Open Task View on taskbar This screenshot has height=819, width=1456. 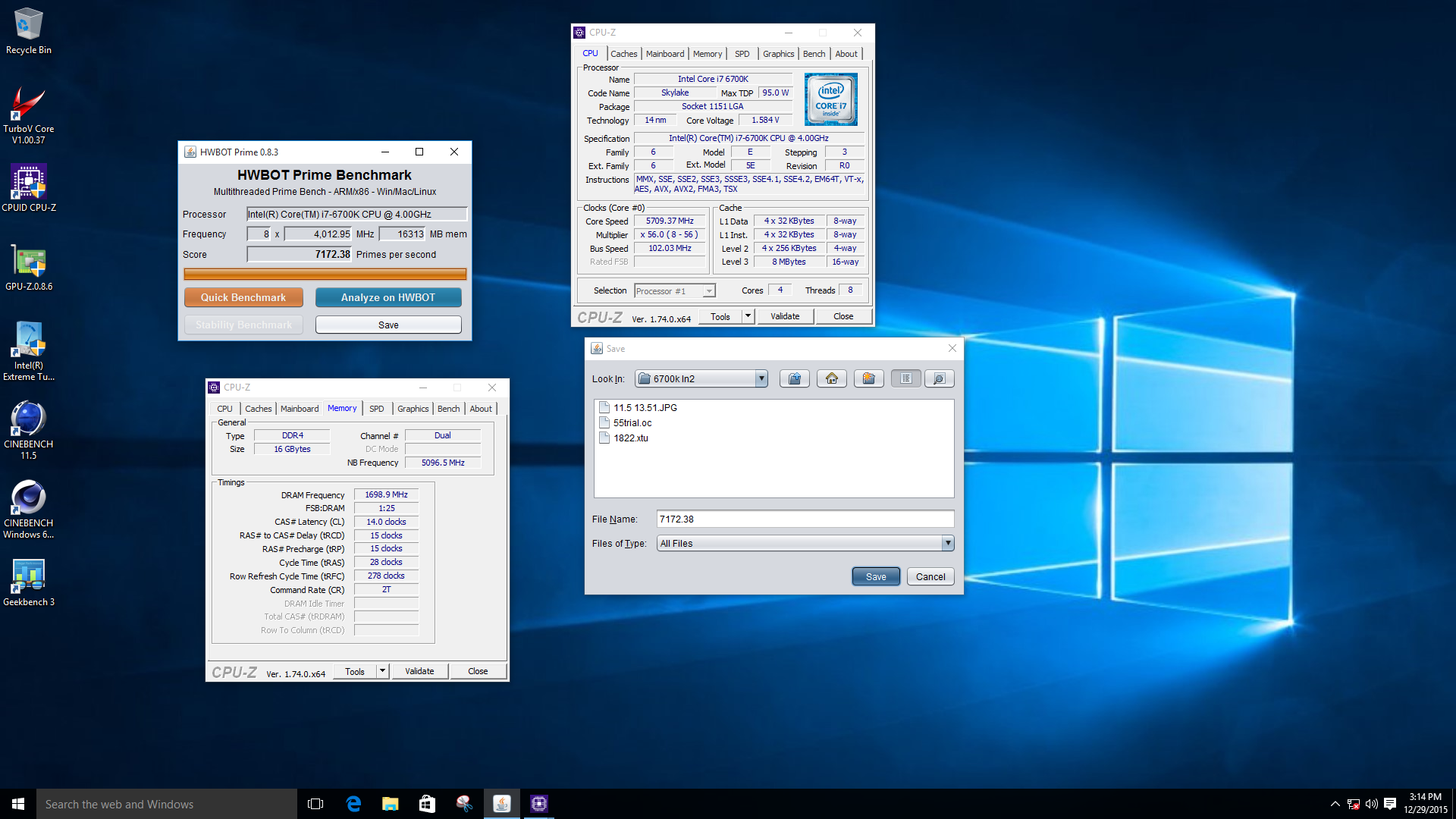tap(315, 804)
